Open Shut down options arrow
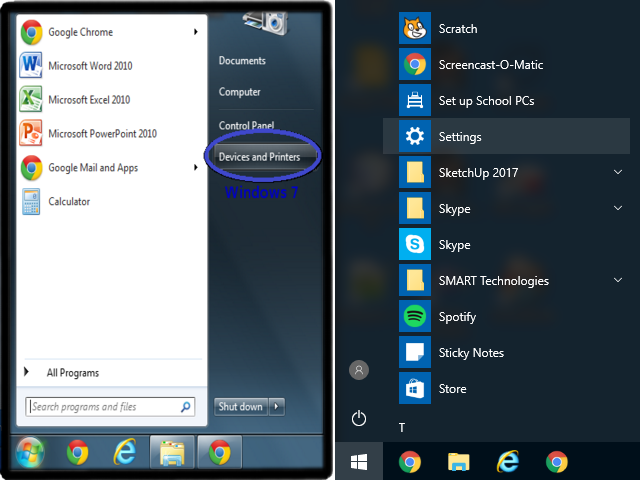This screenshot has height=480, width=640. 277,407
